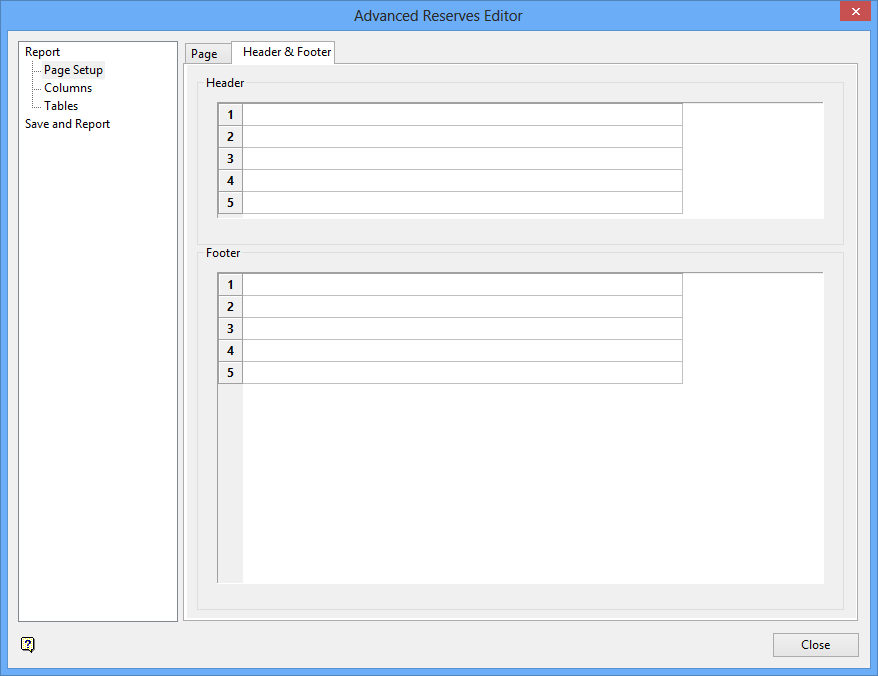The height and width of the screenshot is (676, 878).
Task: Select Header row number 1
Action: tap(230, 115)
